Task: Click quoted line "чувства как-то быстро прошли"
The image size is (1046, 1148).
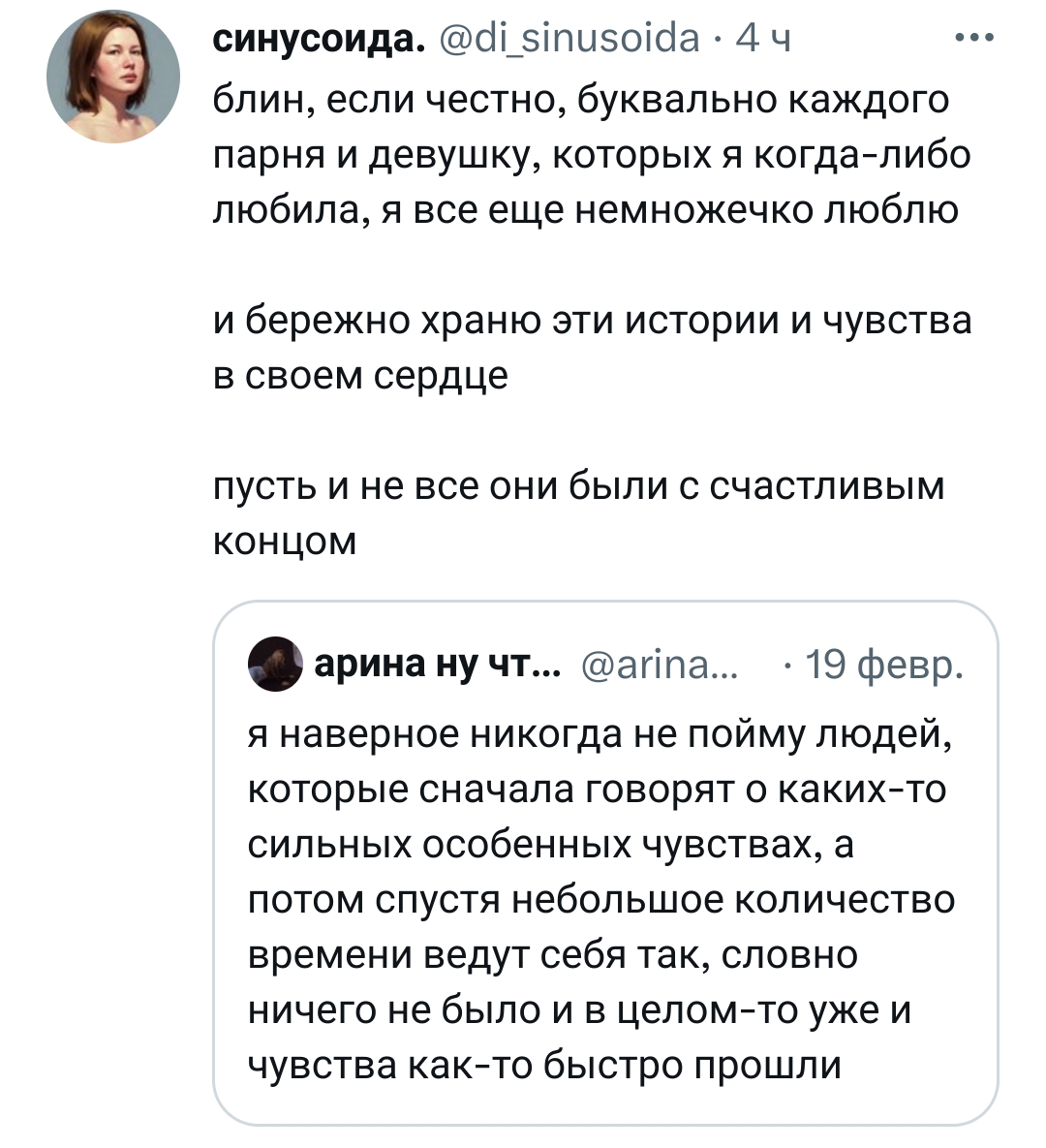Action: pos(545,1066)
